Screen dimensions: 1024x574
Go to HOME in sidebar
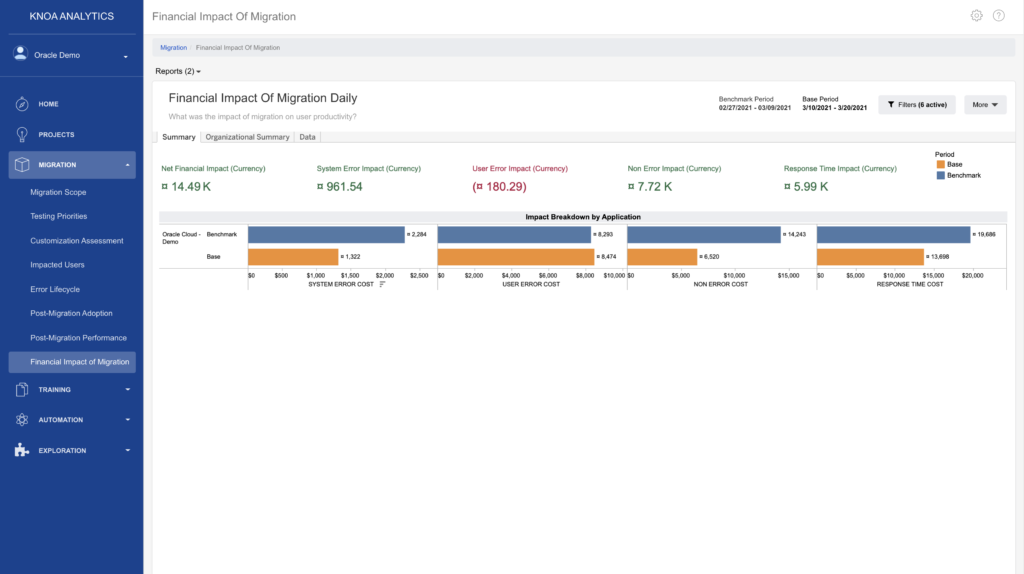(48, 104)
